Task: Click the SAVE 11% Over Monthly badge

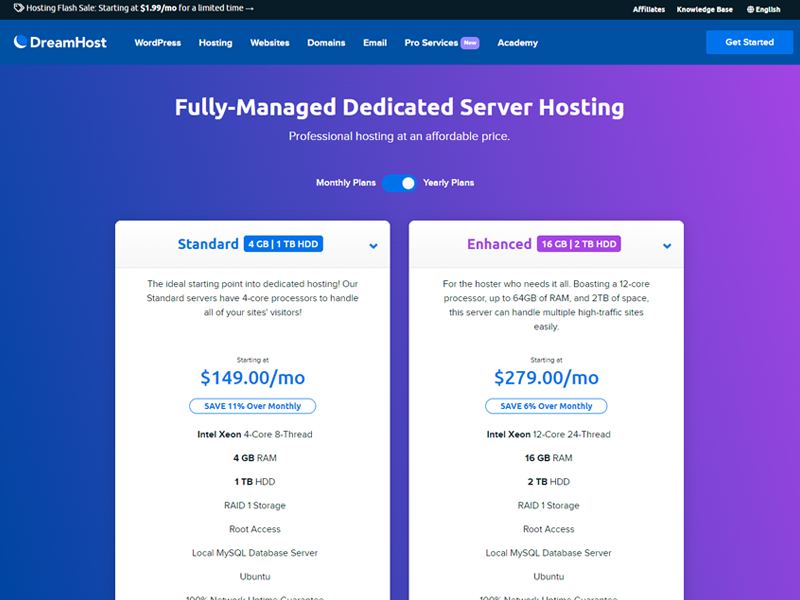Action: tap(253, 406)
